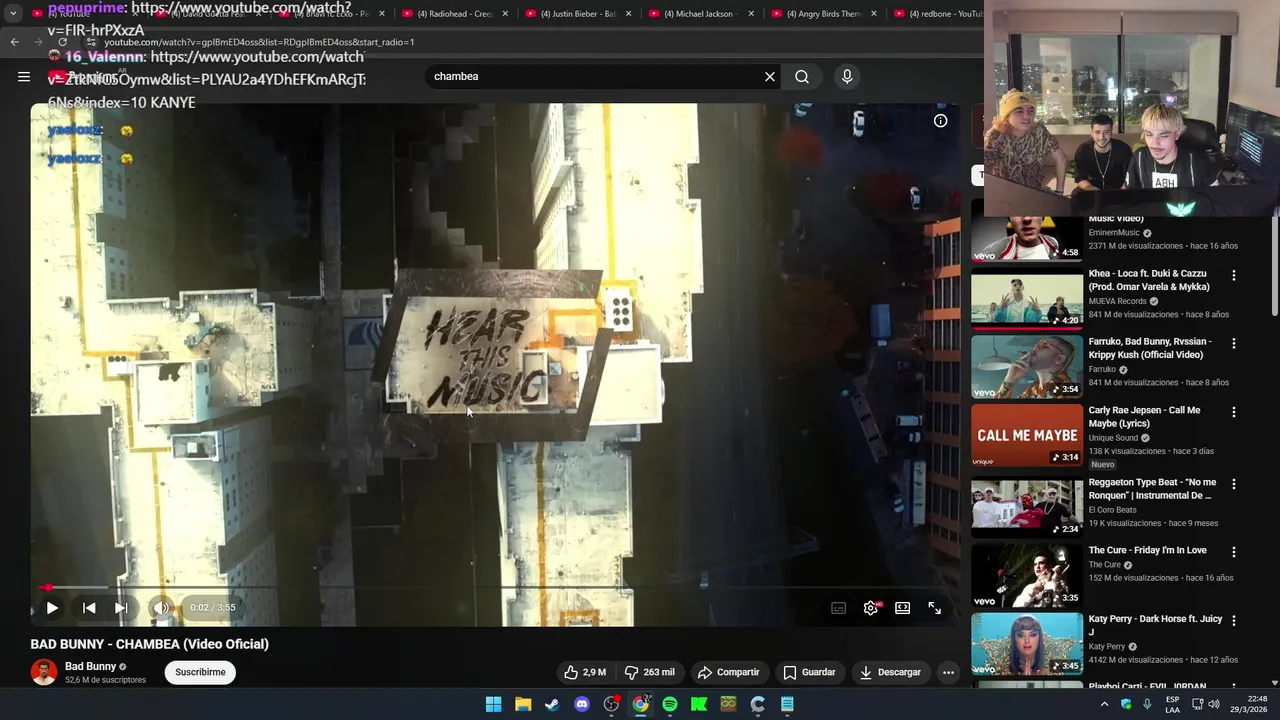Close the Radiohead Creep tab

[x=505, y=14]
